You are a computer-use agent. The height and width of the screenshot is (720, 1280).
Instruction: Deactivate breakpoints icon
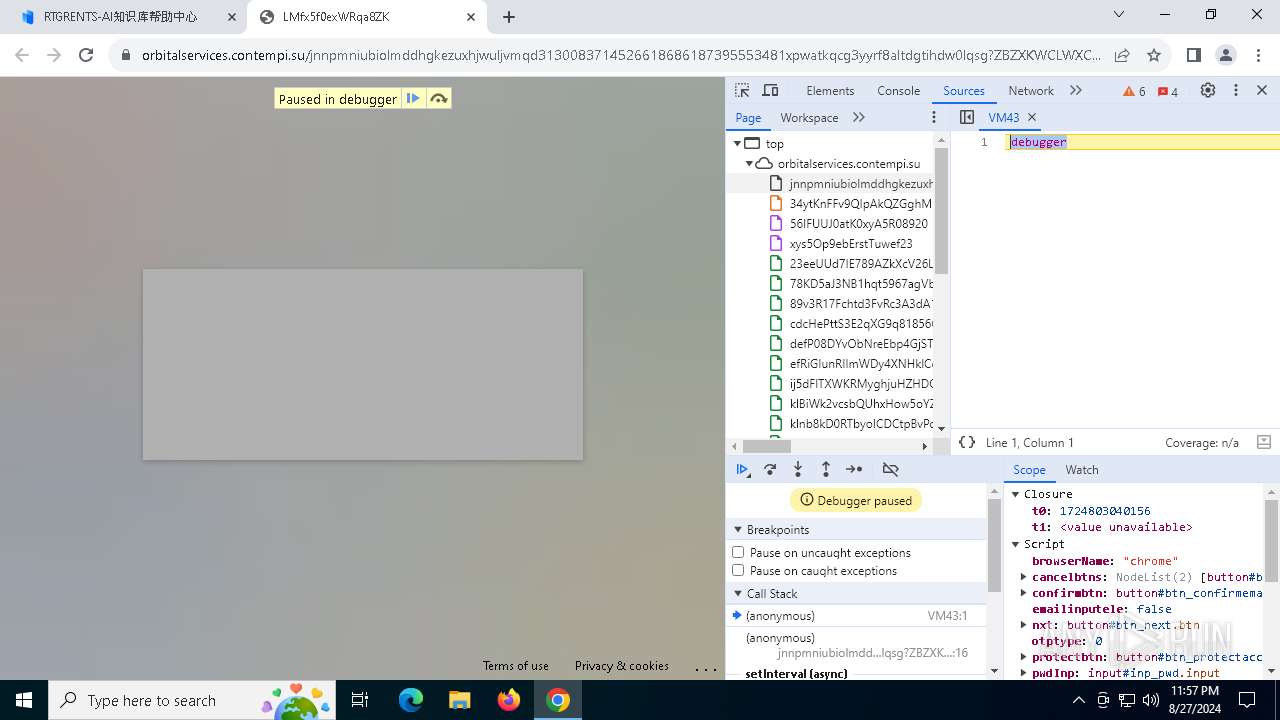point(891,469)
